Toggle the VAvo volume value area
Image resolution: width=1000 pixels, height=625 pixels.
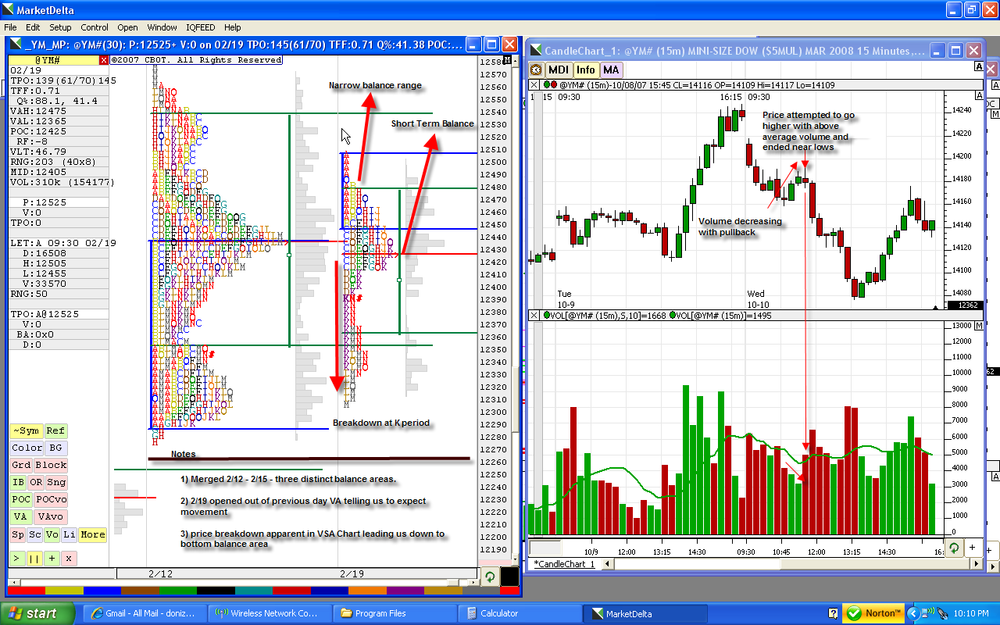pos(50,517)
